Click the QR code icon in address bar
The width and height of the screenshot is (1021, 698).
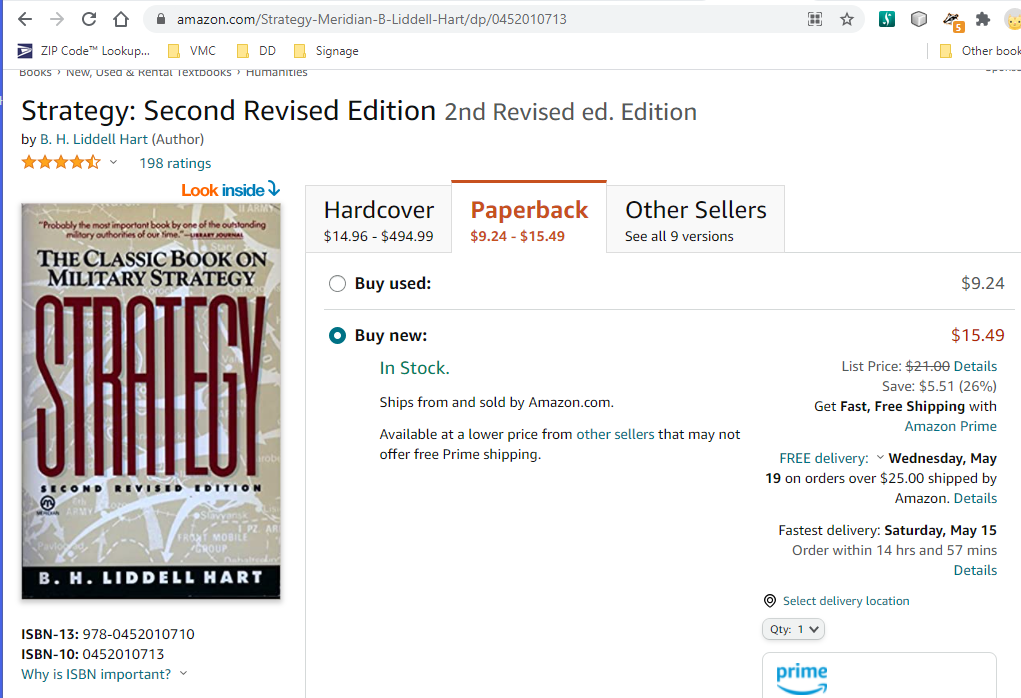point(815,20)
